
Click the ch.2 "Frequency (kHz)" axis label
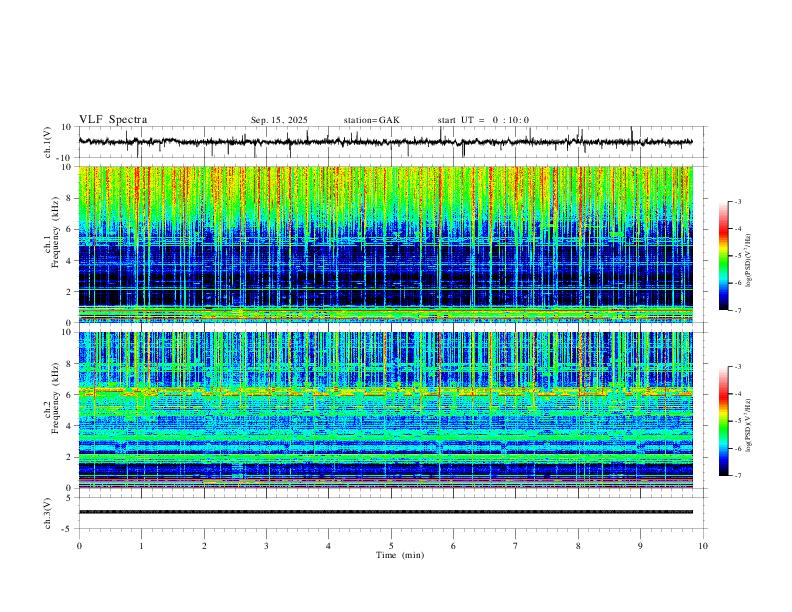(x=55, y=399)
